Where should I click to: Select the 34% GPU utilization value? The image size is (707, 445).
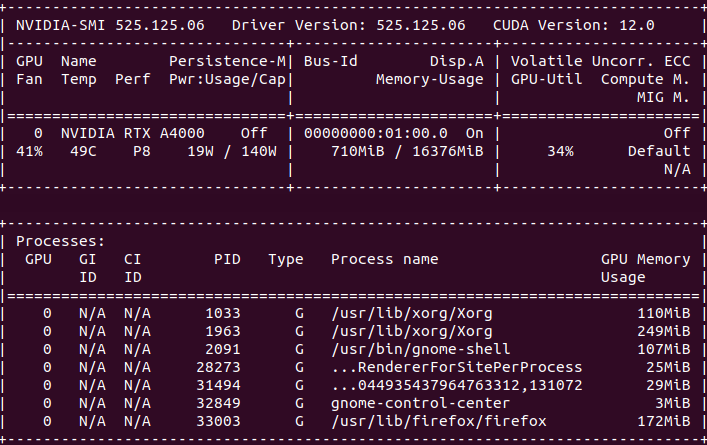[x=560, y=151]
